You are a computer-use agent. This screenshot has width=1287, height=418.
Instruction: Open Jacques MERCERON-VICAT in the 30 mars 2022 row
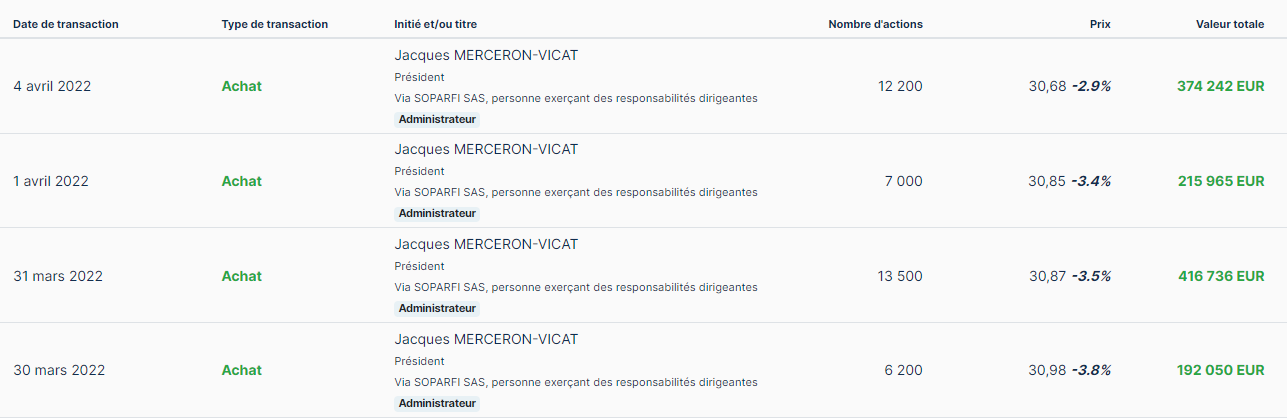pyautogui.click(x=486, y=339)
